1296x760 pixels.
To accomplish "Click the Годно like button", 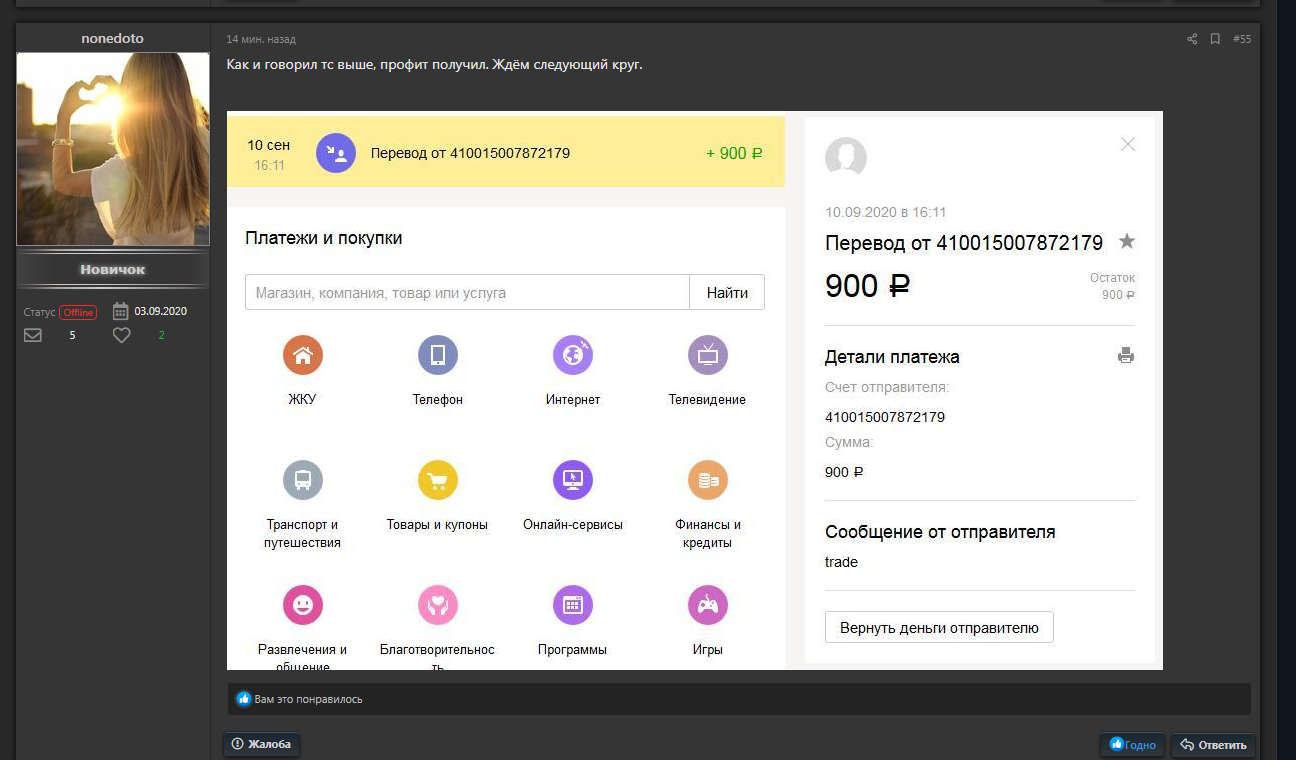I will [x=1133, y=745].
